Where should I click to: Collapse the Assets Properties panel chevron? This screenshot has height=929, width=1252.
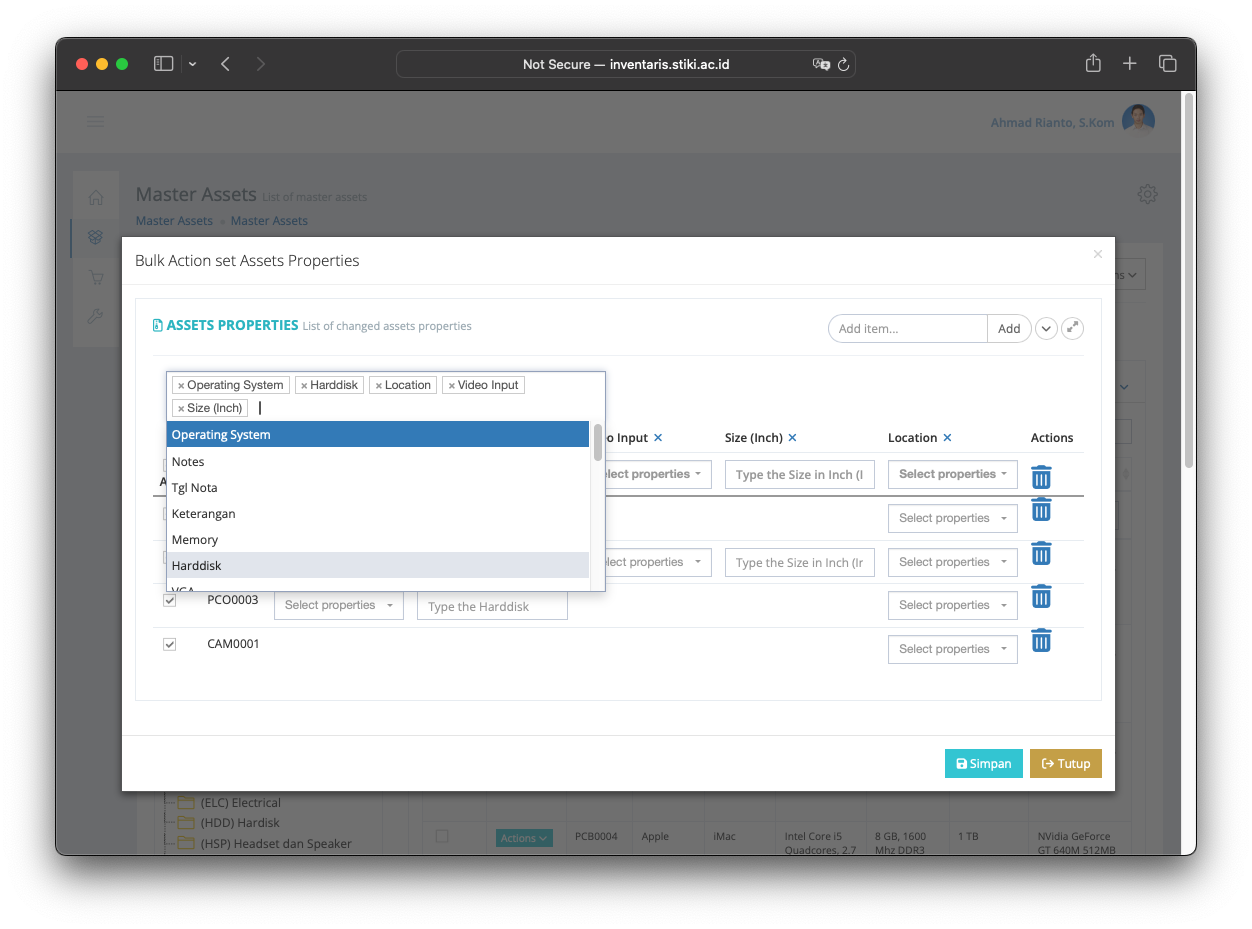(1046, 328)
